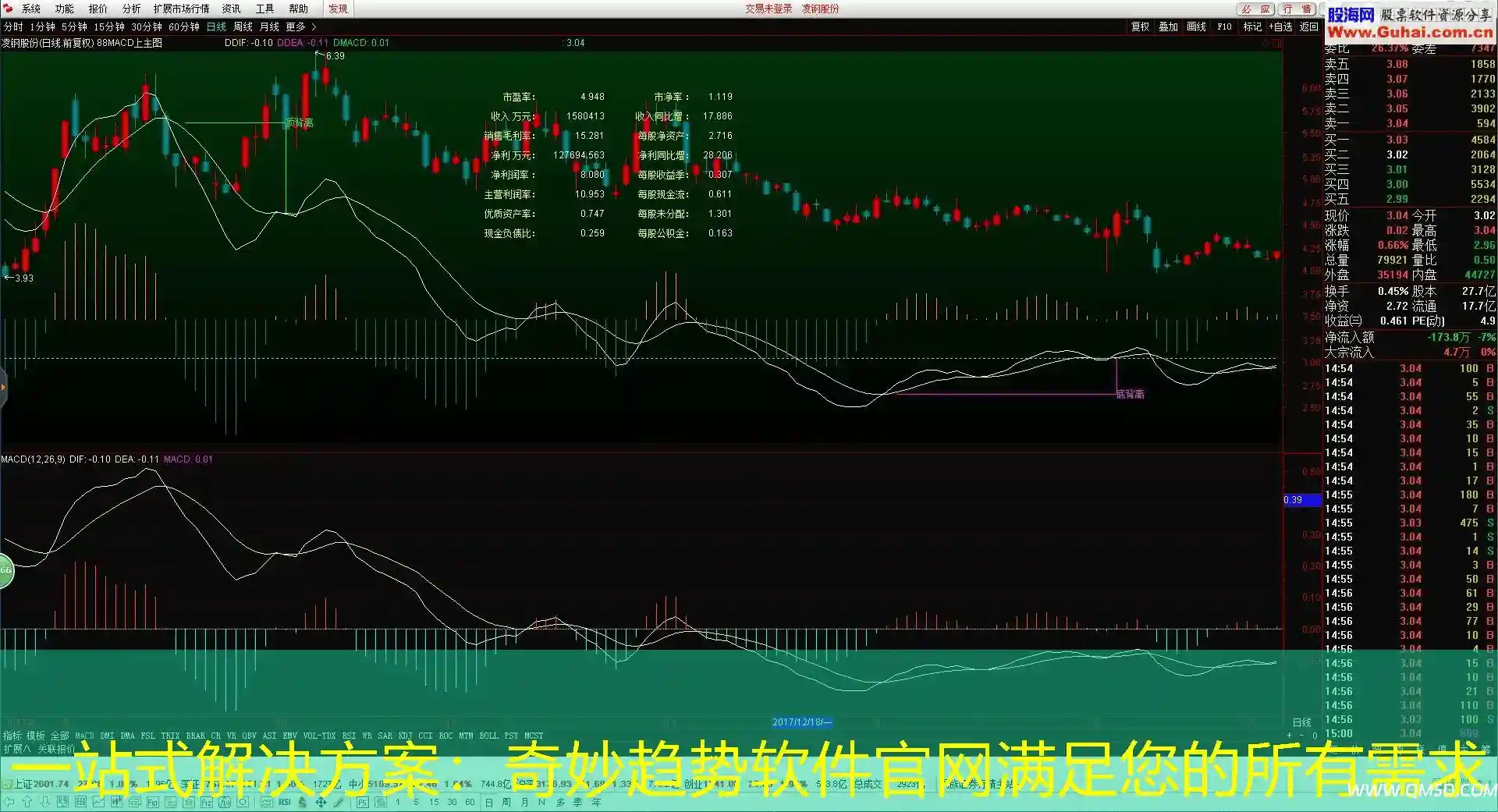Select 季 quarterly period in bottom toolbar
1498x812 pixels.
(x=577, y=802)
